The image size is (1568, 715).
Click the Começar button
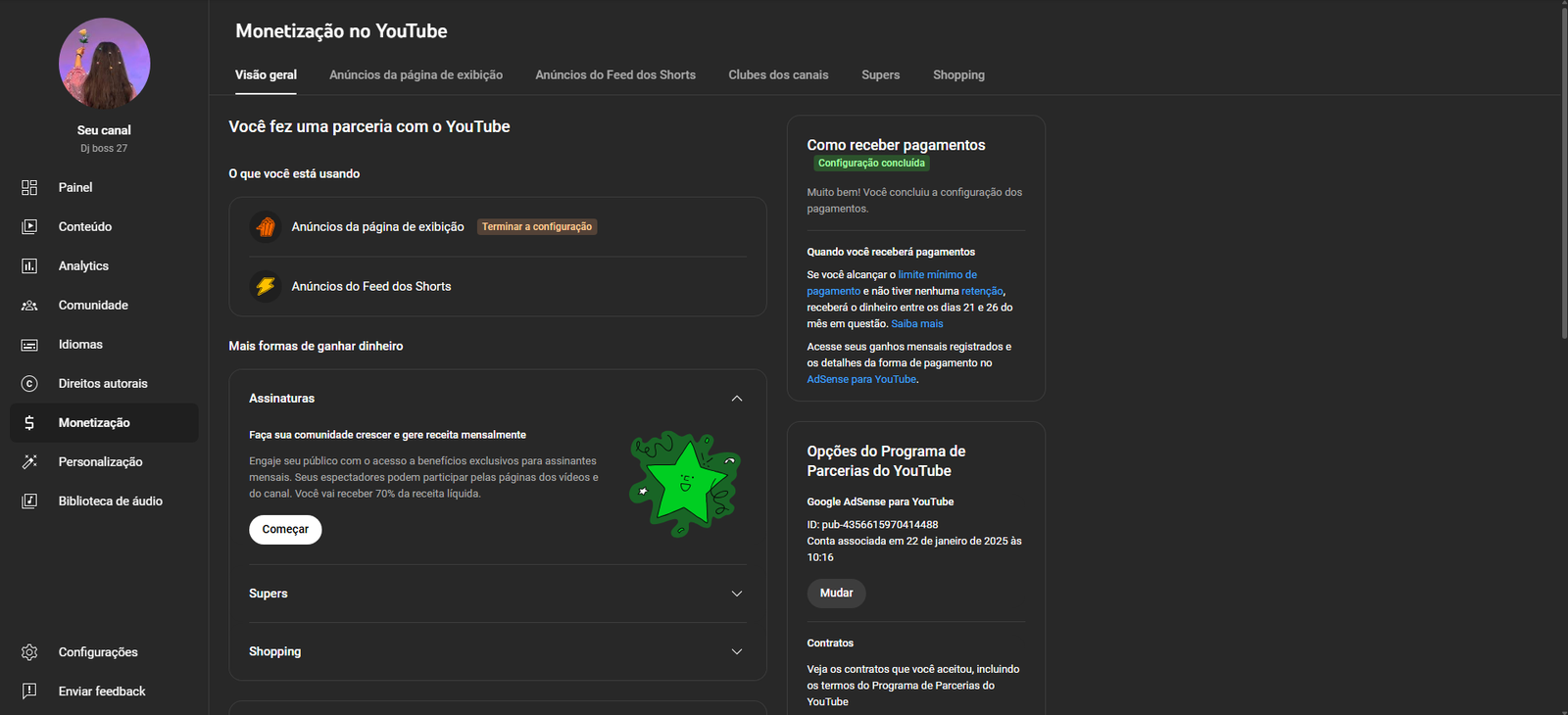click(x=285, y=530)
